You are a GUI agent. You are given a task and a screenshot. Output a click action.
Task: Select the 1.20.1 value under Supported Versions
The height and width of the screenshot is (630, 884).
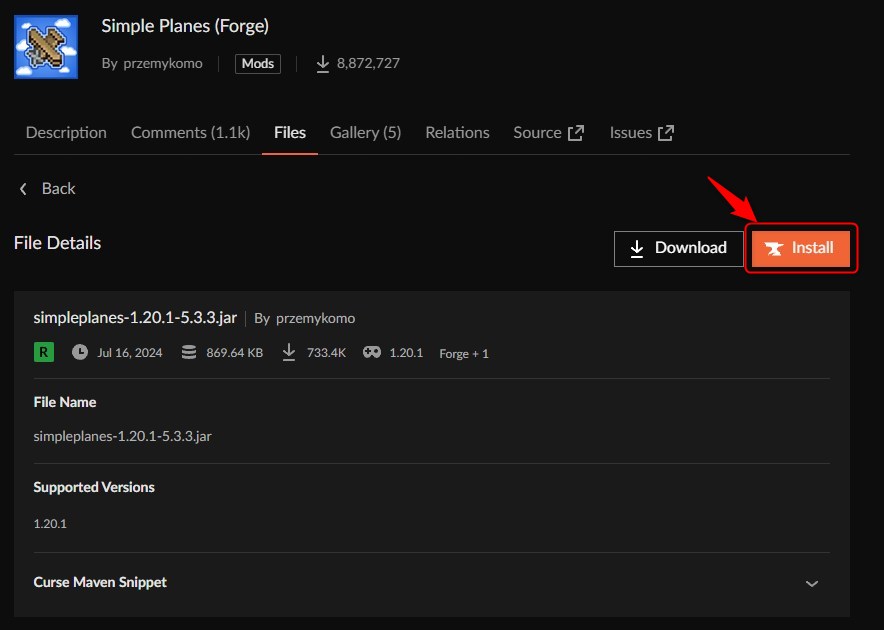(x=50, y=523)
